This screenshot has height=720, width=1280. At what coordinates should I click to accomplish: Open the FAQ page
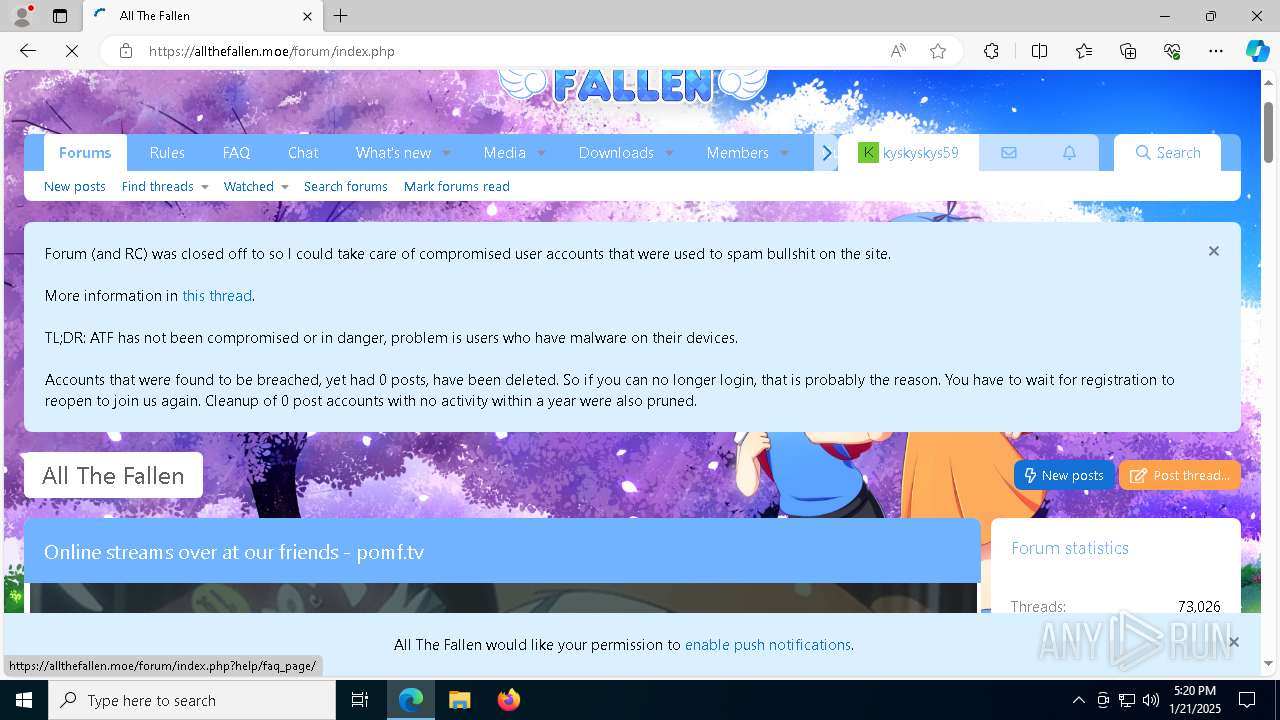point(236,153)
